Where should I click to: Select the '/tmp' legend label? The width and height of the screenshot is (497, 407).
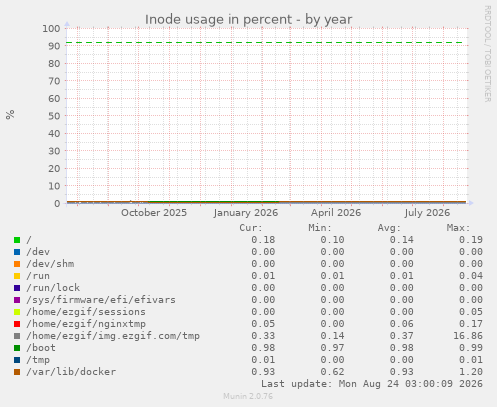click(38, 360)
